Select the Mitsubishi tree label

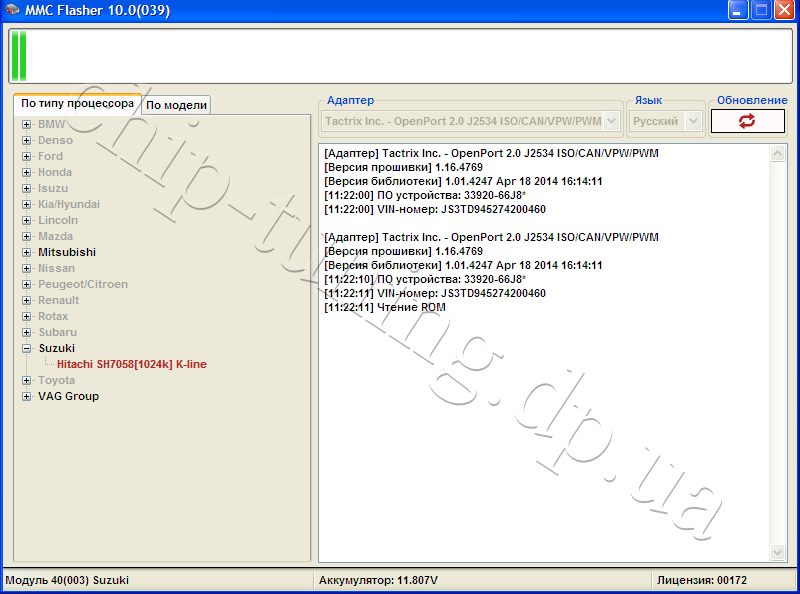coord(67,252)
